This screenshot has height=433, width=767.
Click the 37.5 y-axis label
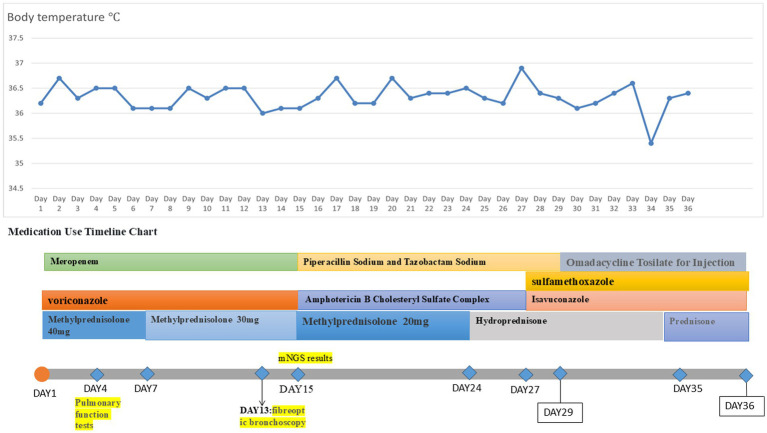16,38
